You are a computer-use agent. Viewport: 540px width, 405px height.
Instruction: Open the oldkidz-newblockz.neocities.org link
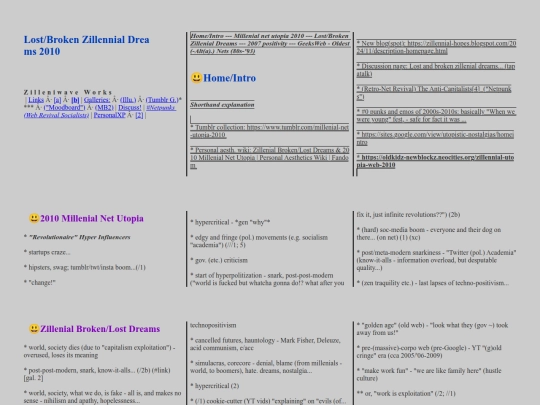pos(435,161)
